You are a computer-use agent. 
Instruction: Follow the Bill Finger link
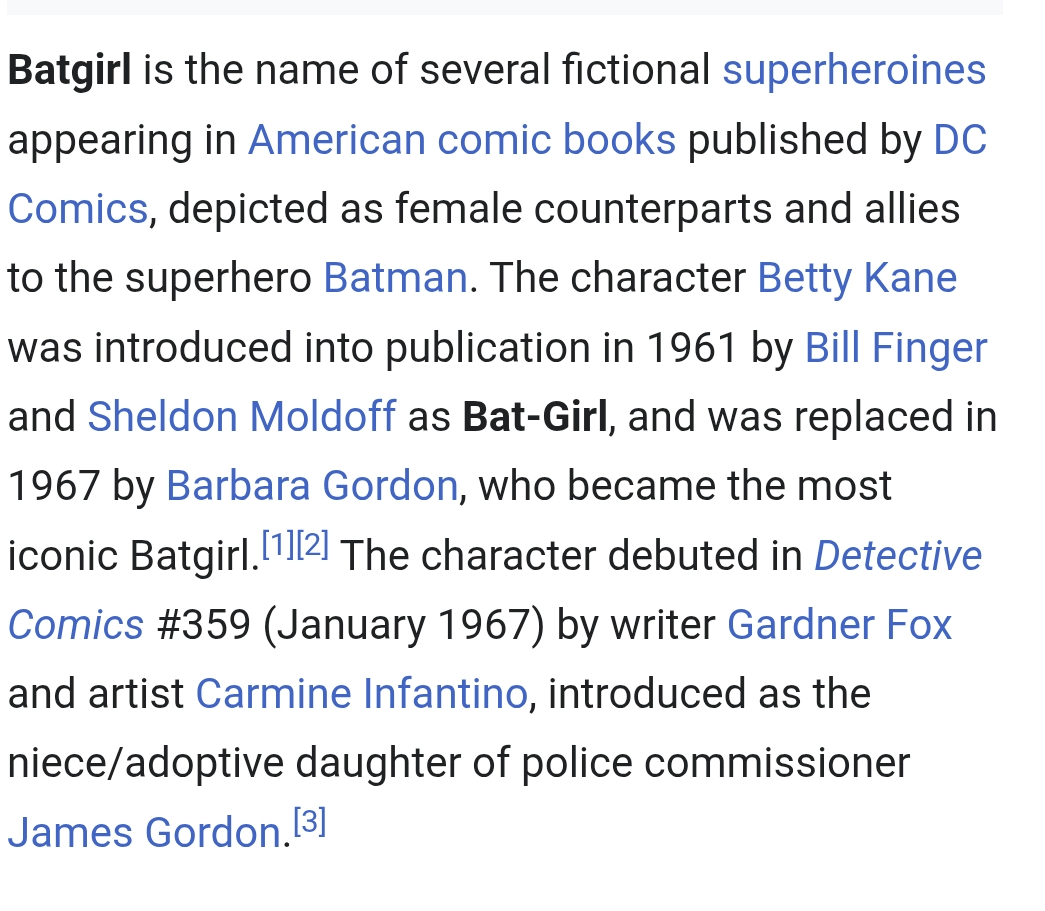(896, 348)
